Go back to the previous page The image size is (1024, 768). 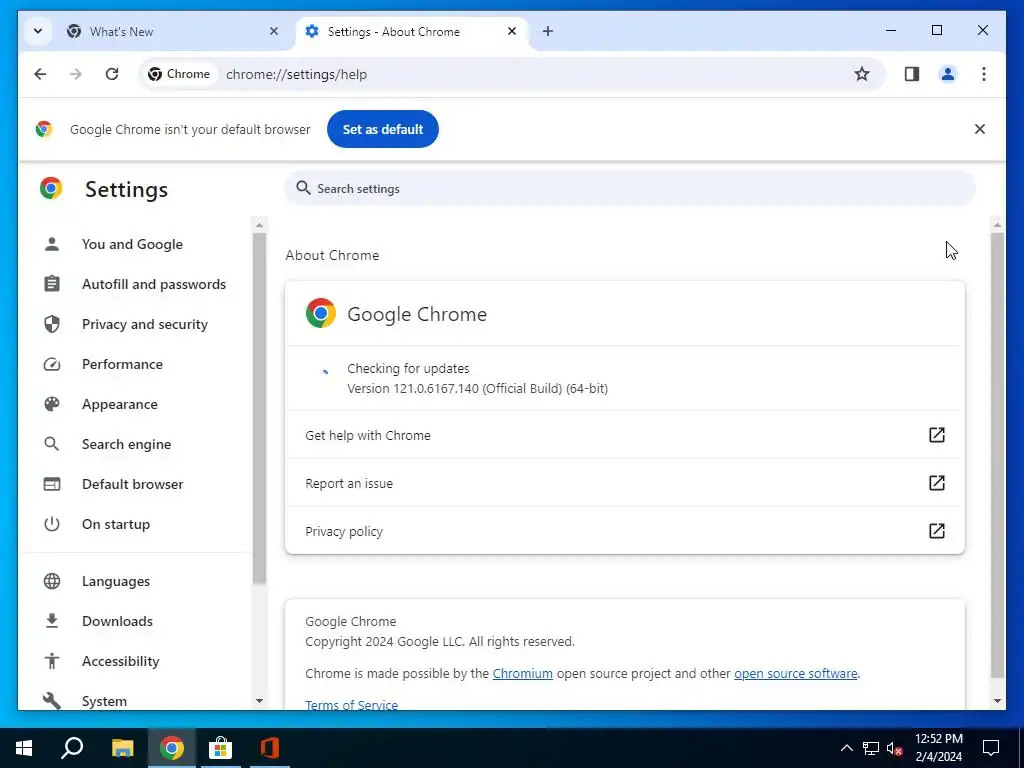40,74
